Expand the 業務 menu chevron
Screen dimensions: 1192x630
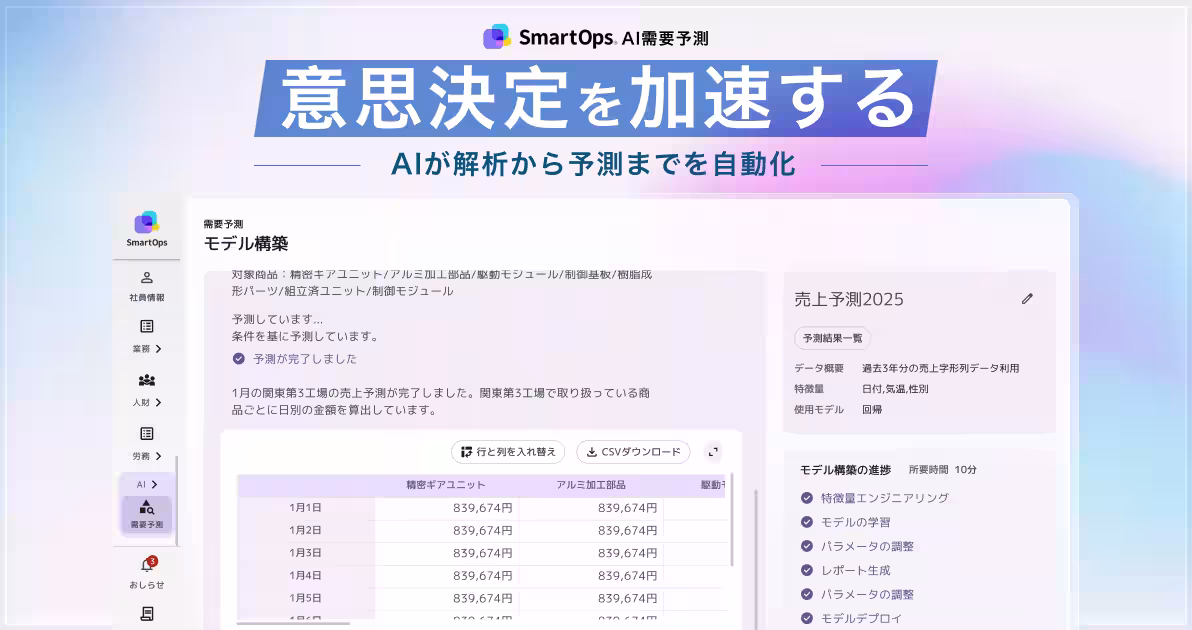click(160, 348)
